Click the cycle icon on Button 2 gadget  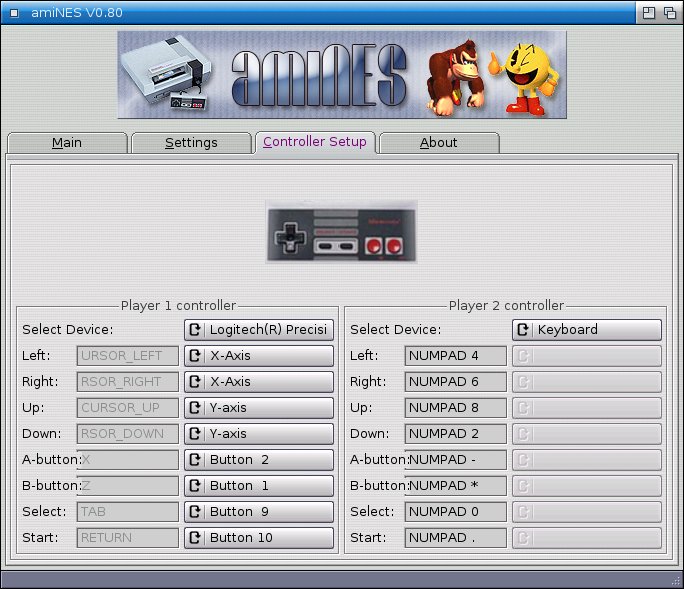click(x=195, y=460)
